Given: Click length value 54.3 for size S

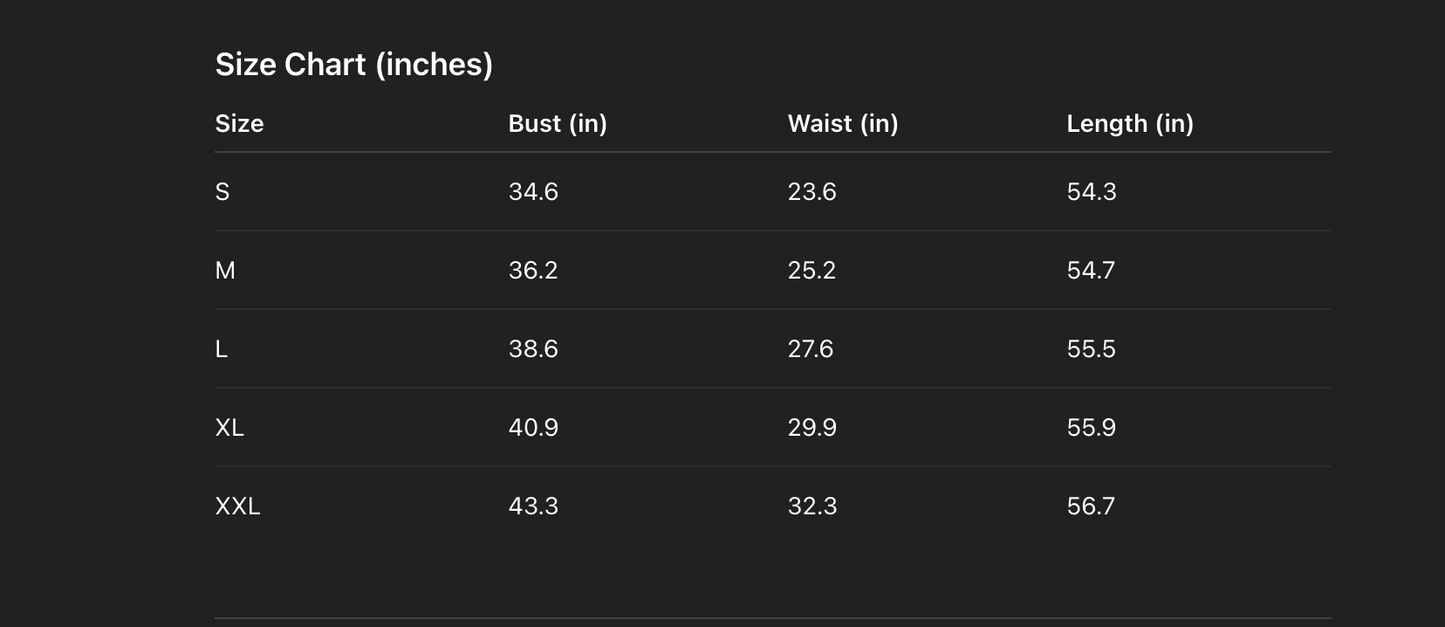Looking at the screenshot, I should click(x=1091, y=192).
